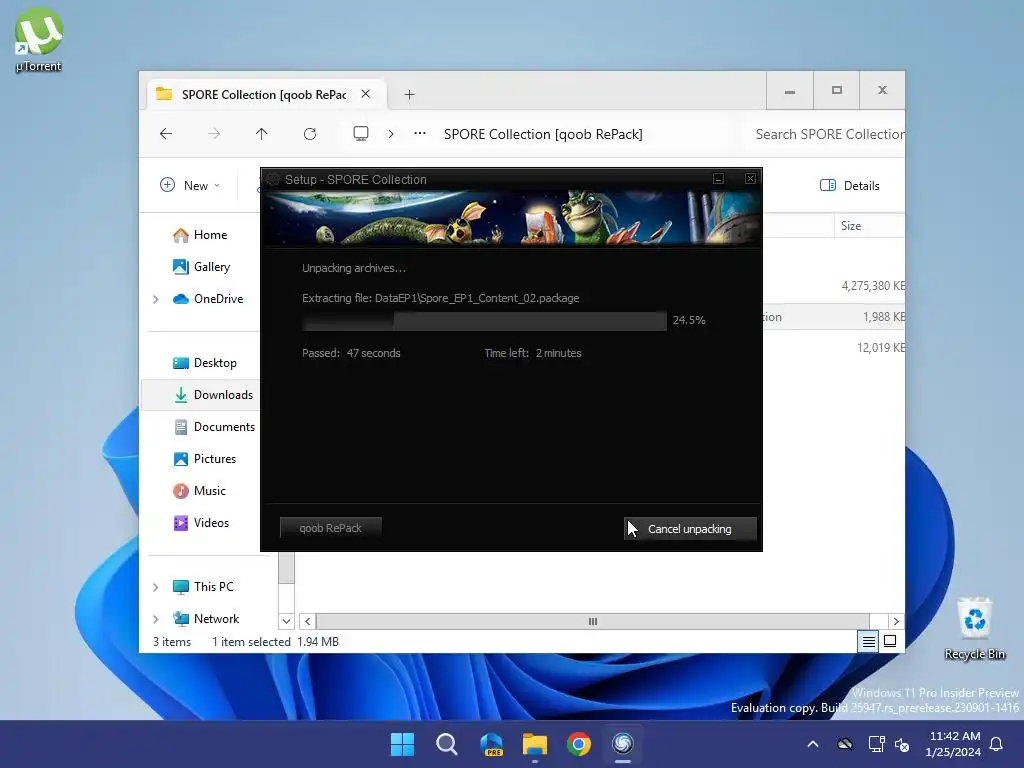Viewport: 1024px width, 768px height.
Task: Click the This PC monitor icon in address bar
Action: tap(360, 134)
